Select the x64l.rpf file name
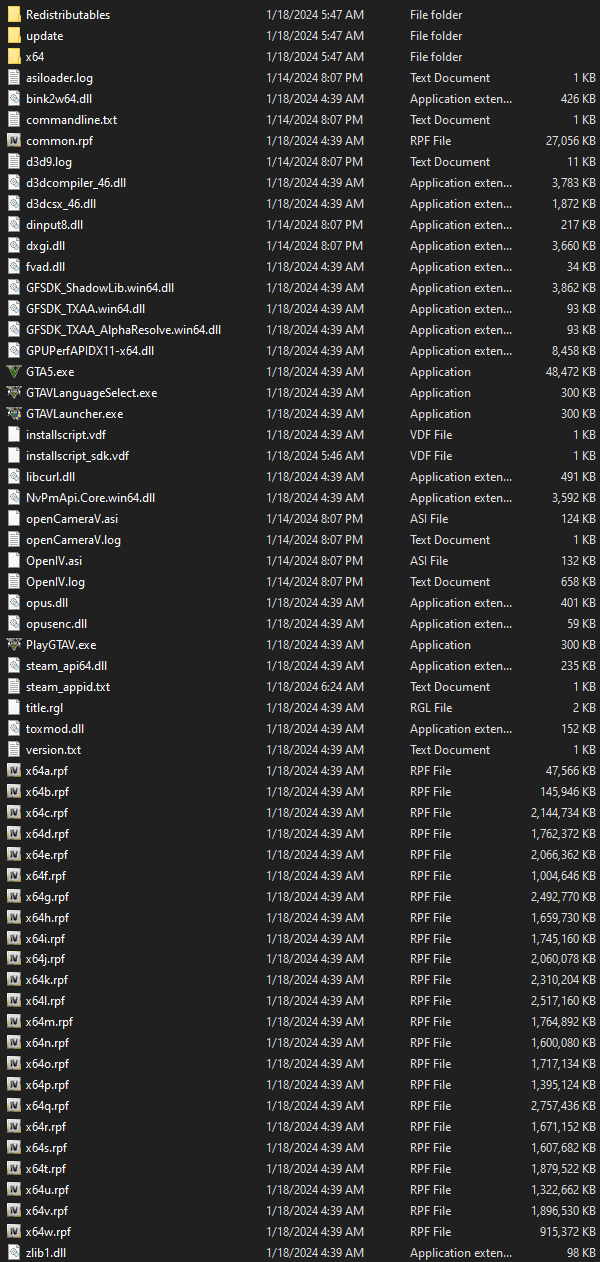600x1262 pixels. [46, 1002]
